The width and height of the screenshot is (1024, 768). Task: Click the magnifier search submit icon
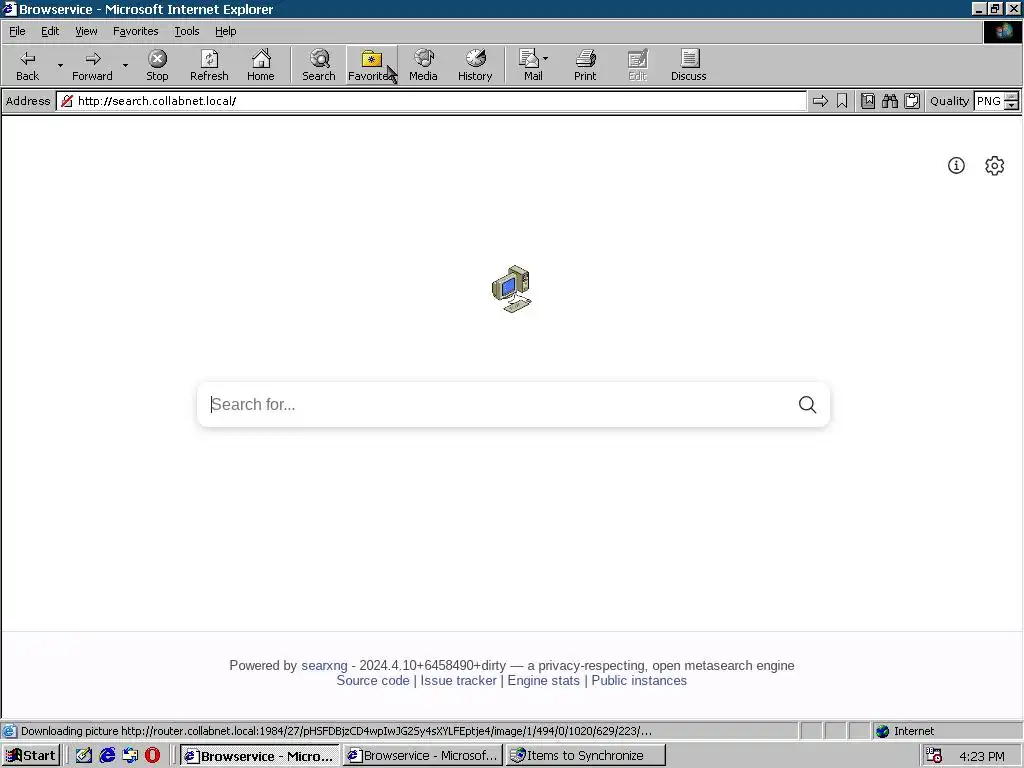click(x=807, y=404)
